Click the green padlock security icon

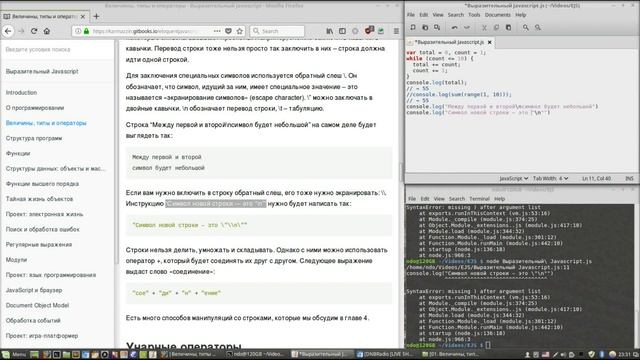[86, 31]
